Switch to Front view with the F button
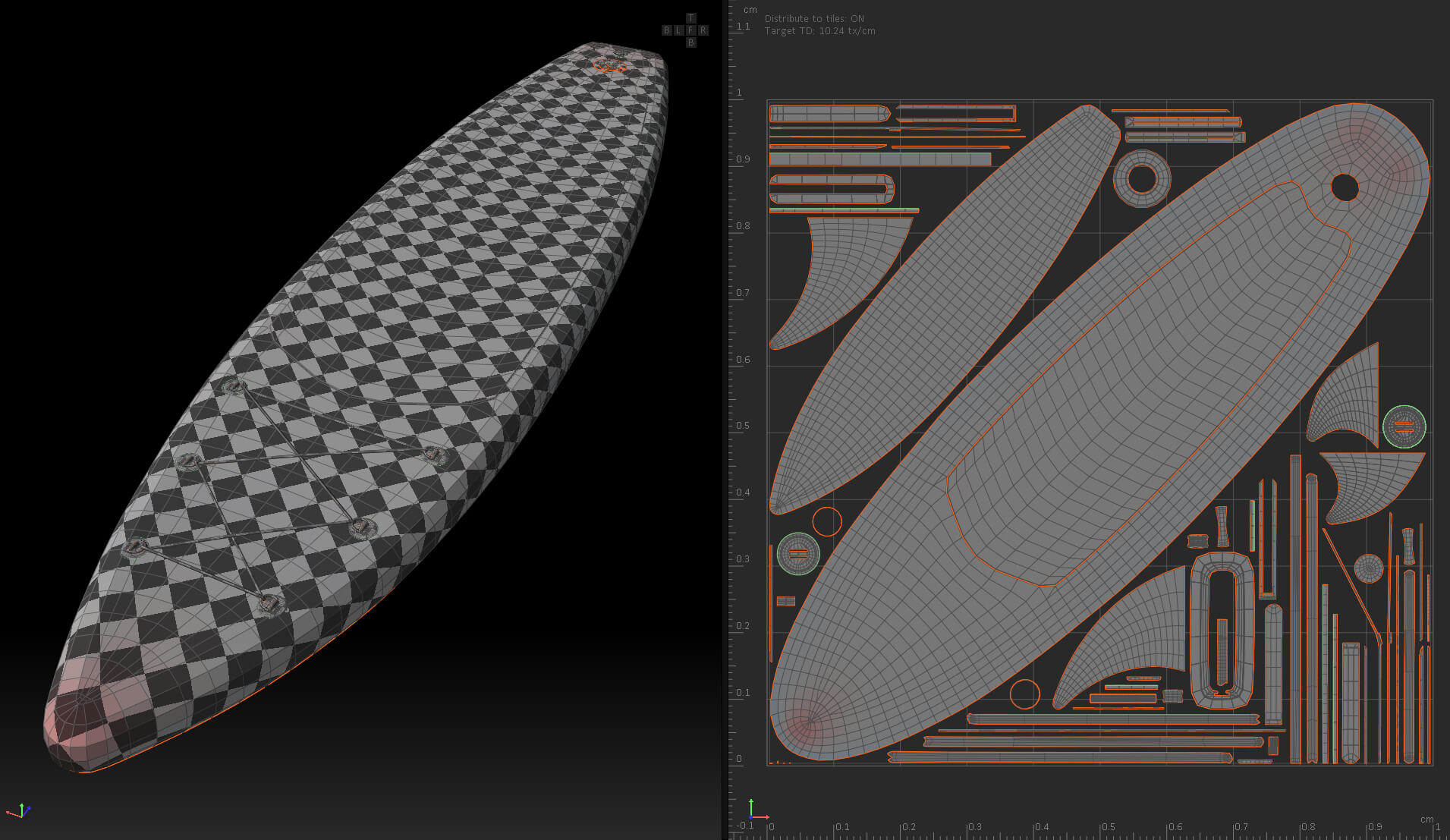Viewport: 1450px width, 840px height. click(690, 30)
